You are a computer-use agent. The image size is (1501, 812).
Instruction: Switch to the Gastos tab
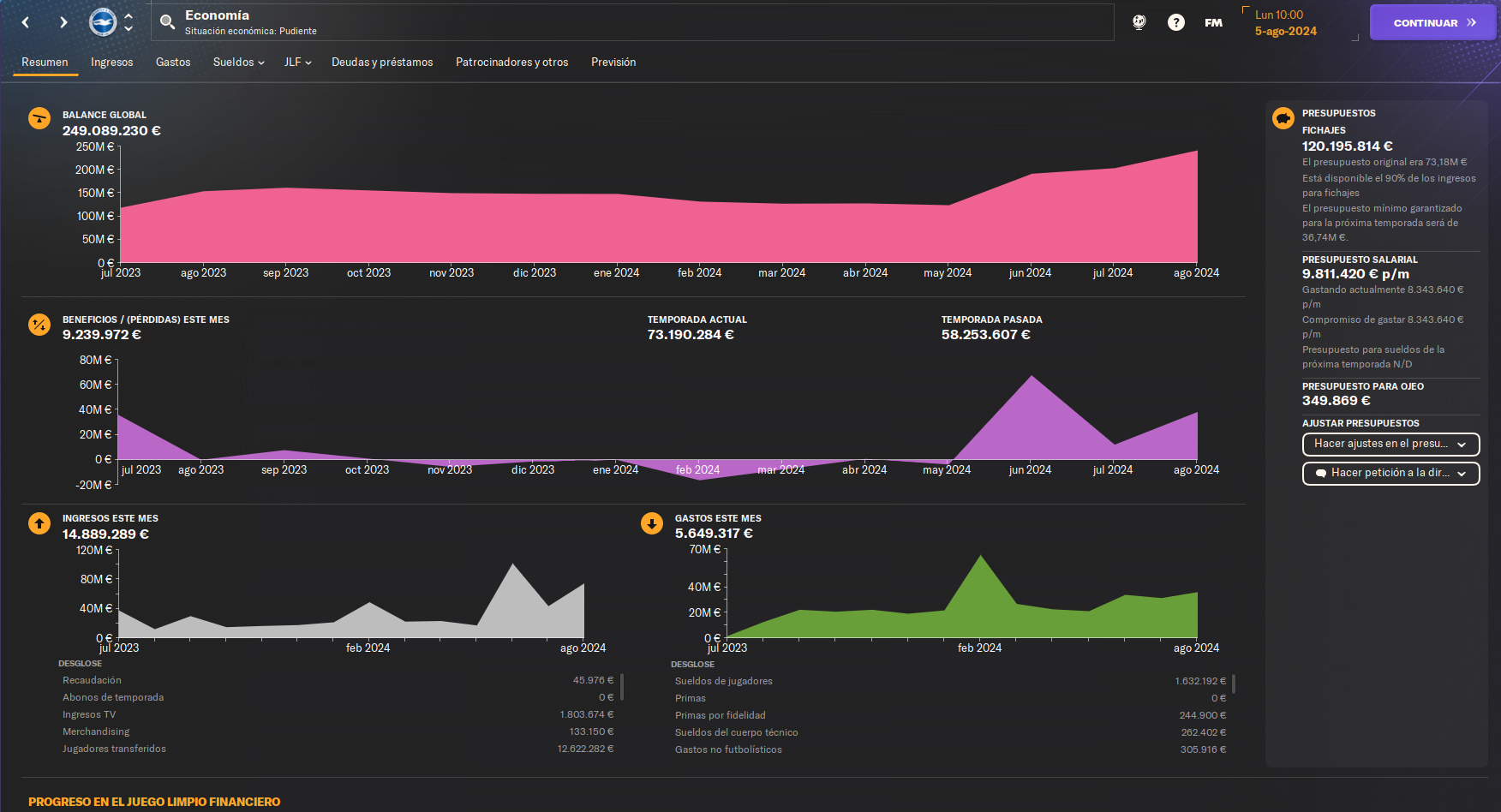click(x=173, y=62)
